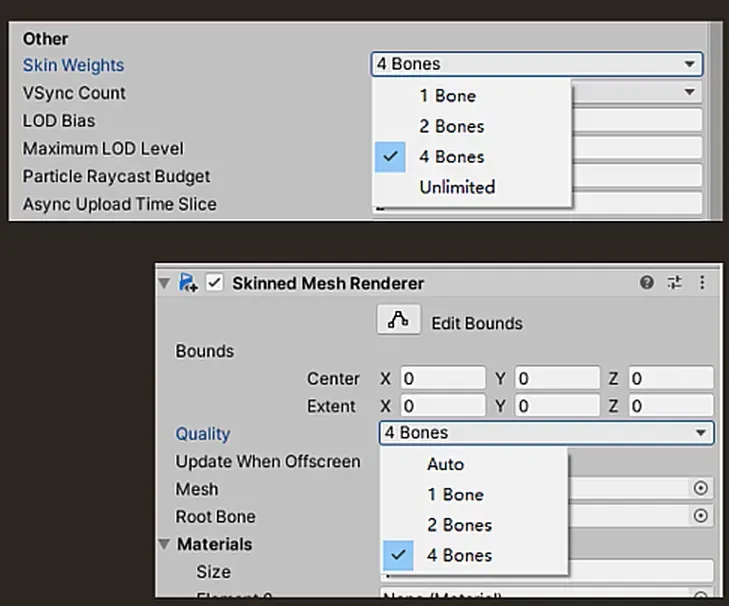The width and height of the screenshot is (729, 606).
Task: Disable the Skinned Mesh Renderer checkbox
Action: pos(214,283)
